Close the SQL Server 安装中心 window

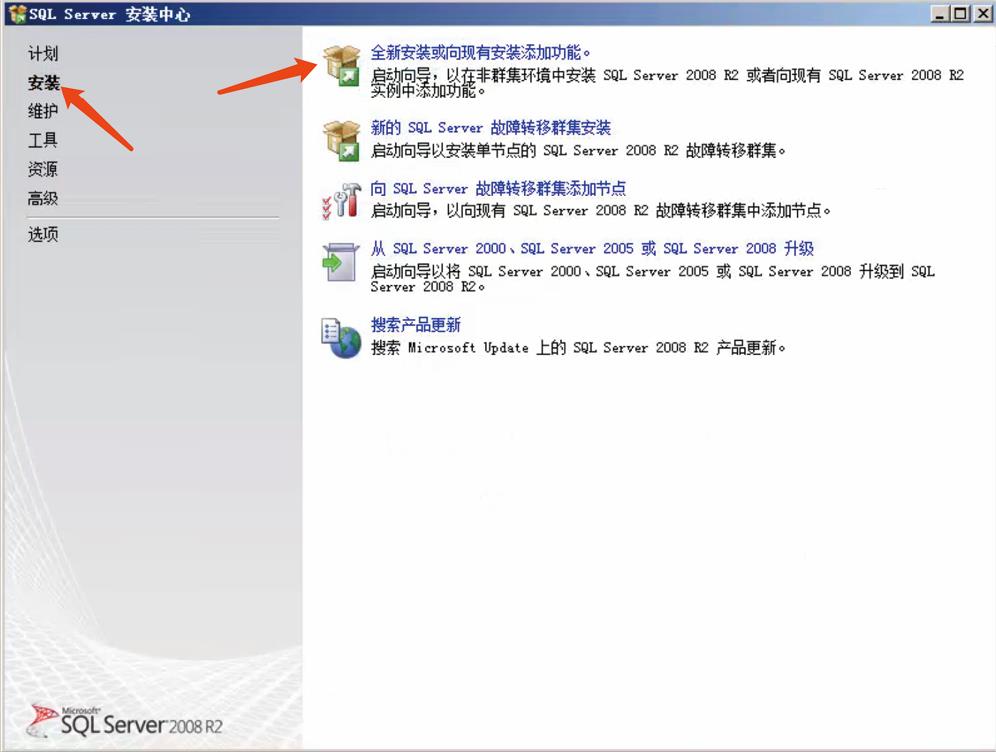[983, 13]
